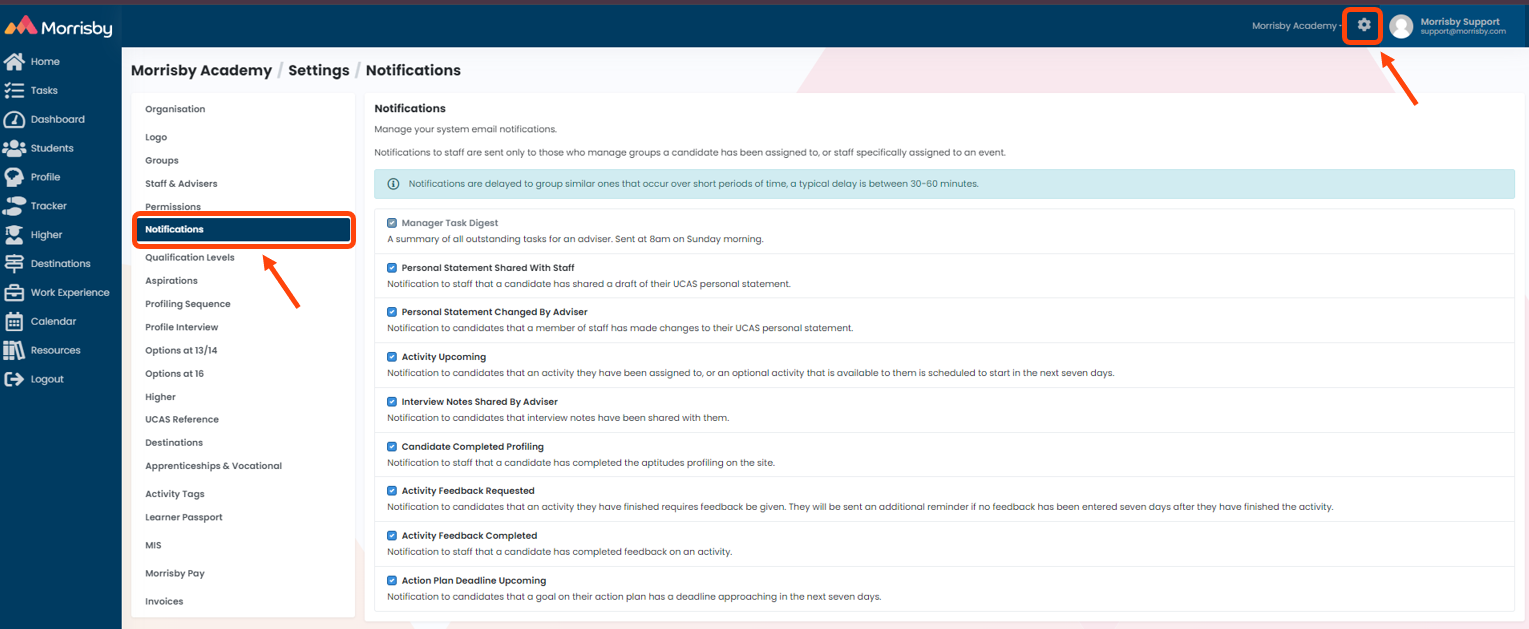Viewport: 1529px width, 629px height.
Task: Open Aspirations settings page
Action: click(x=171, y=281)
